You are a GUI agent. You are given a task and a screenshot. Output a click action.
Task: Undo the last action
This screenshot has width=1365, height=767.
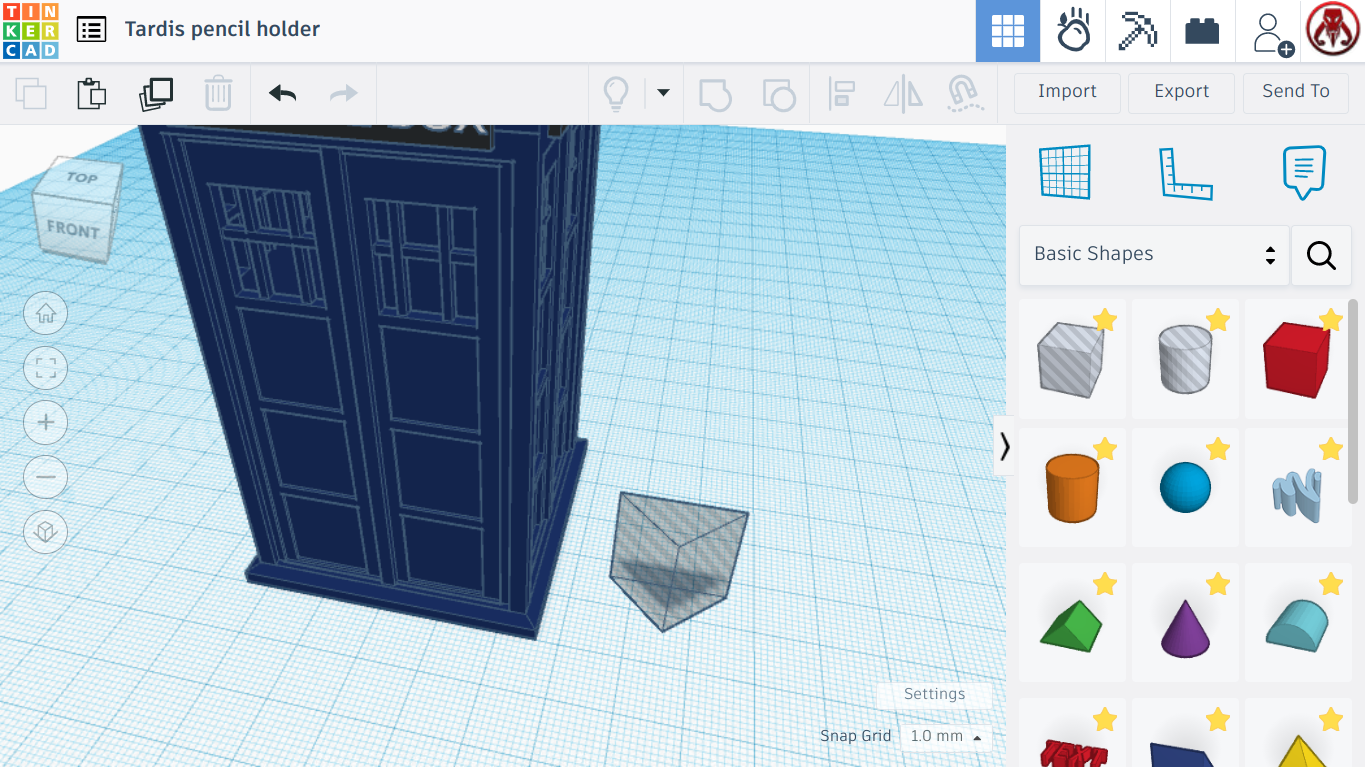click(283, 94)
